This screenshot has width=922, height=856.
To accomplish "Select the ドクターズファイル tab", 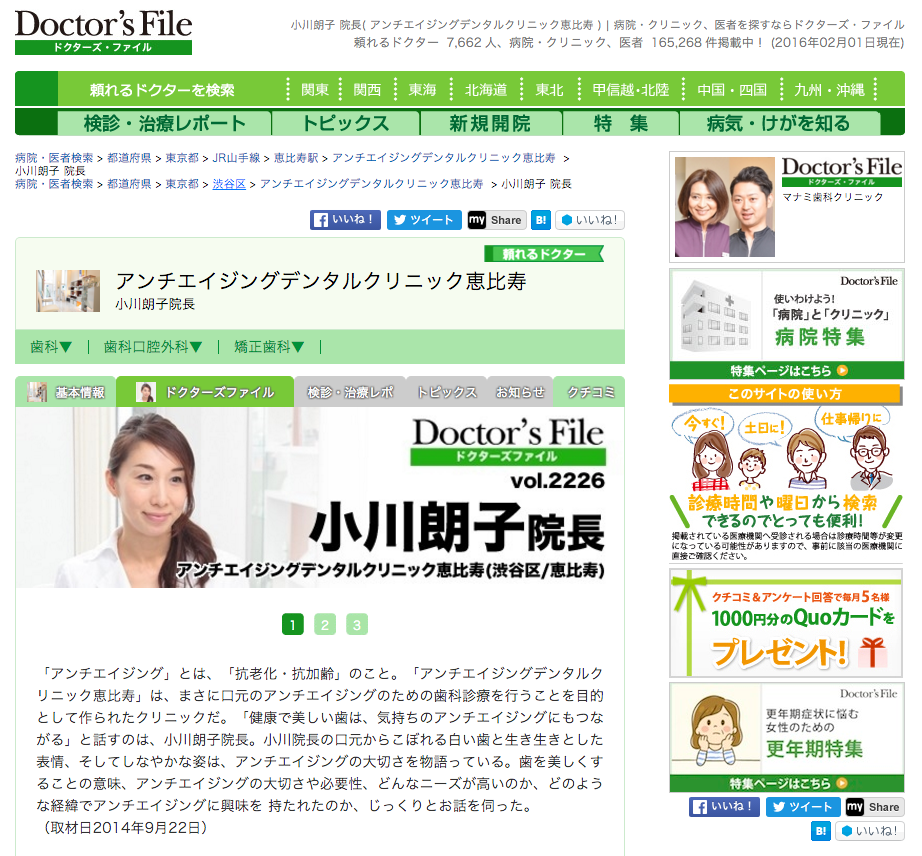I will click(x=205, y=392).
